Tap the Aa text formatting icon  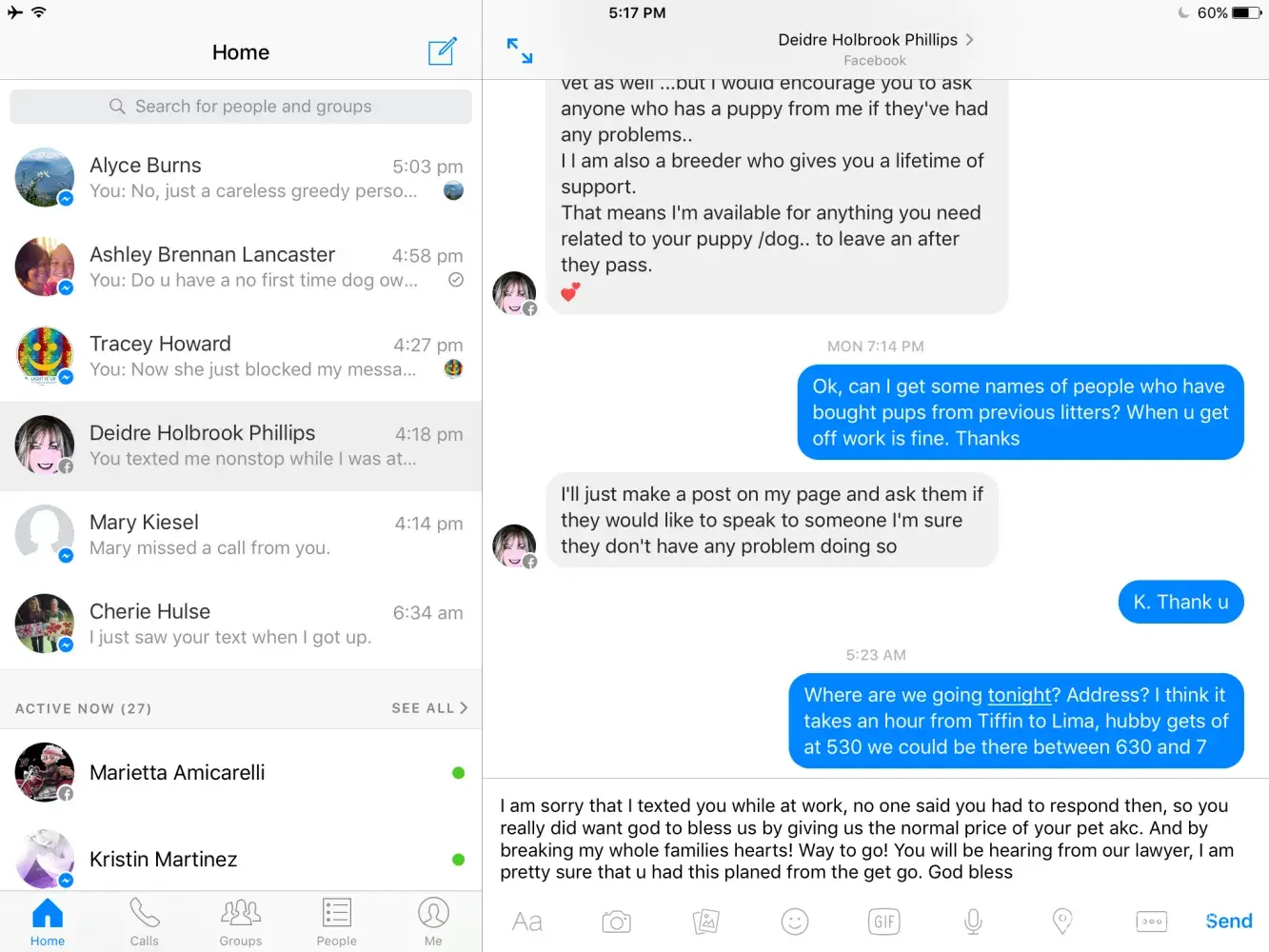click(527, 922)
